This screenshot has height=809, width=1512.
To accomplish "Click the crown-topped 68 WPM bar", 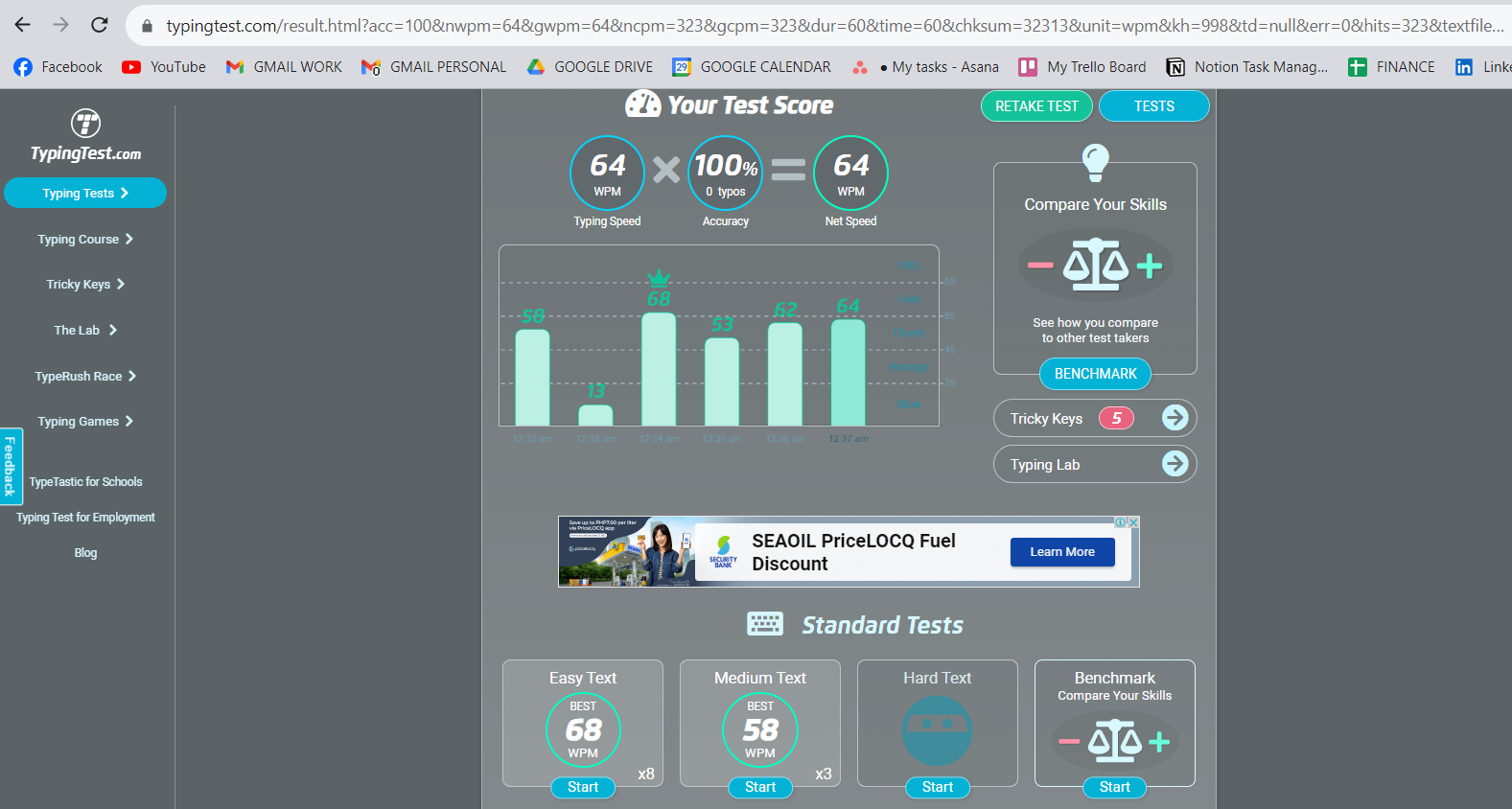I will pyautogui.click(x=659, y=369).
